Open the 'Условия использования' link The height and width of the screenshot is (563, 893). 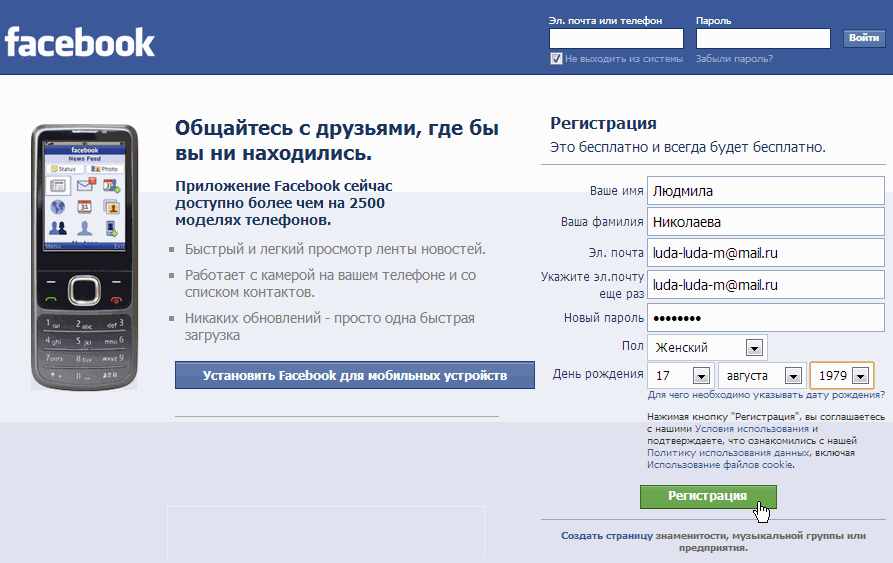tap(752, 429)
